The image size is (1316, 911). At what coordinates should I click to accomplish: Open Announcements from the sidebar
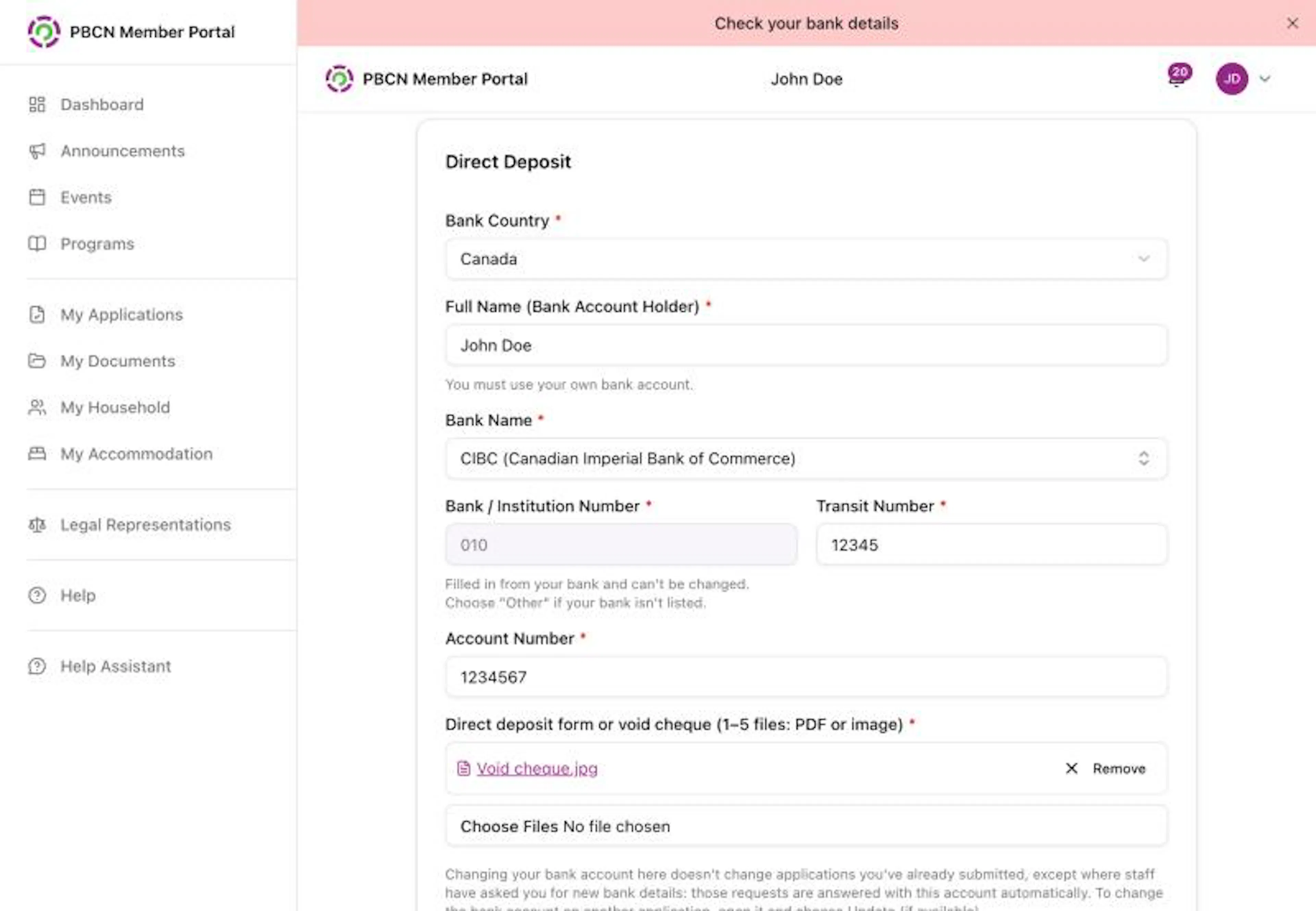pyautogui.click(x=123, y=151)
